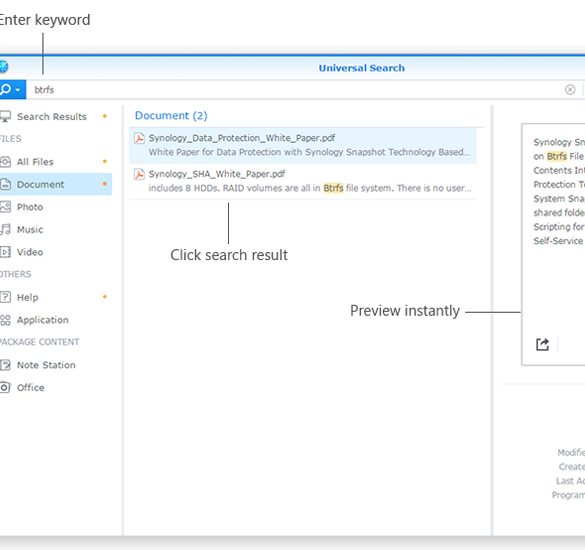Click the preview text in the preview pane

(559, 191)
